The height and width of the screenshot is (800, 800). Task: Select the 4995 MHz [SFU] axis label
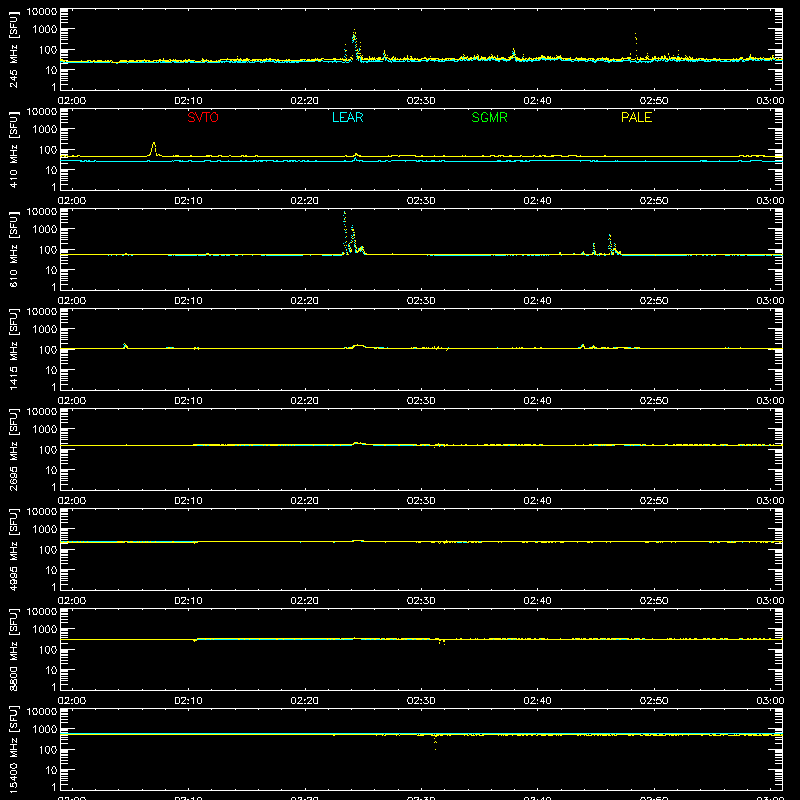(x=13, y=549)
